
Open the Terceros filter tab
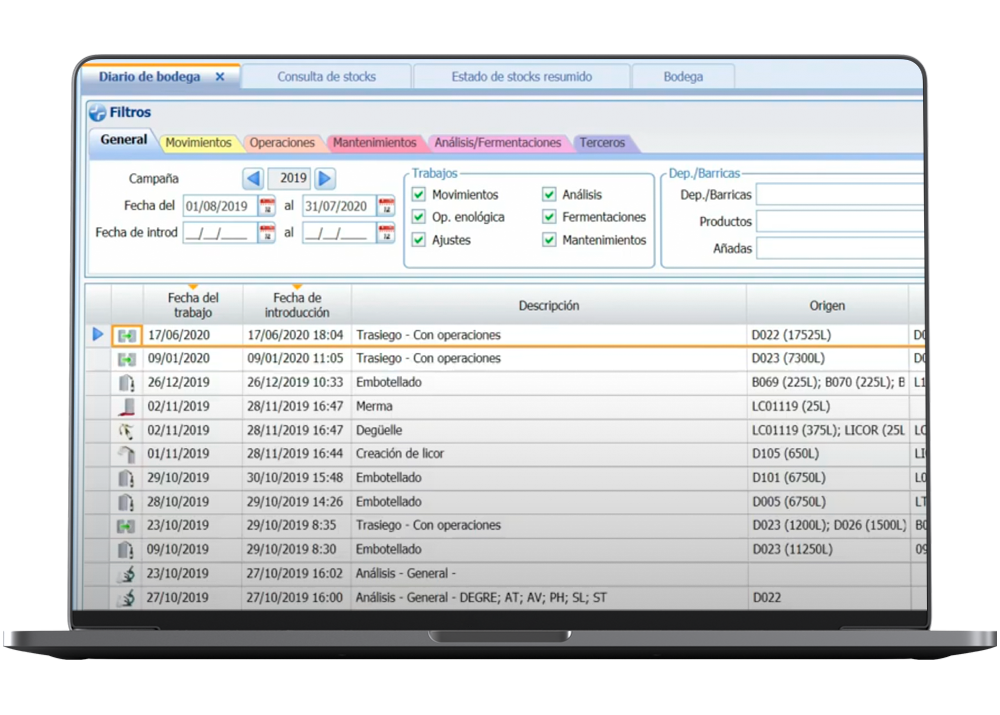coord(602,143)
